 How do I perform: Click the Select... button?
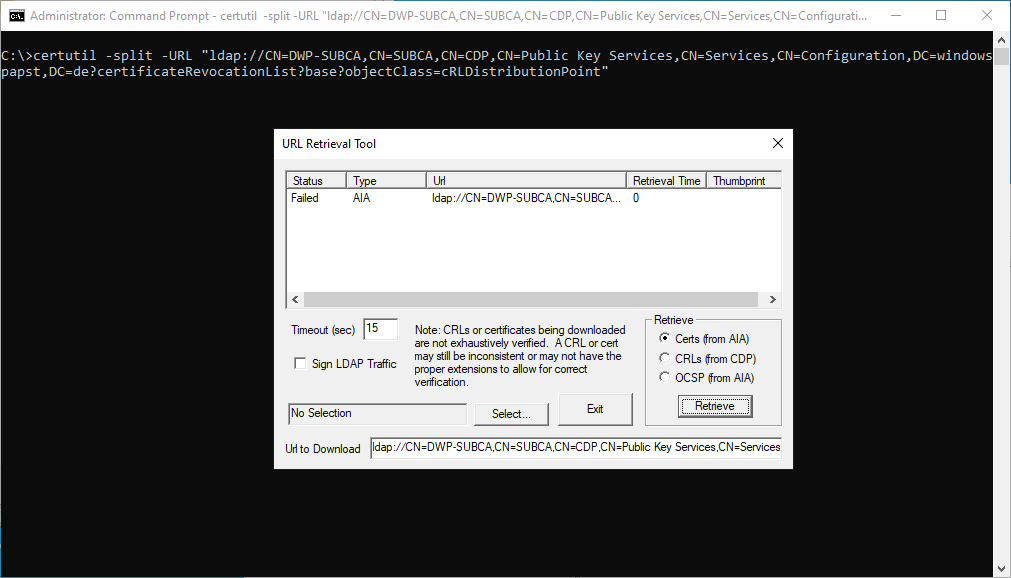coord(512,414)
